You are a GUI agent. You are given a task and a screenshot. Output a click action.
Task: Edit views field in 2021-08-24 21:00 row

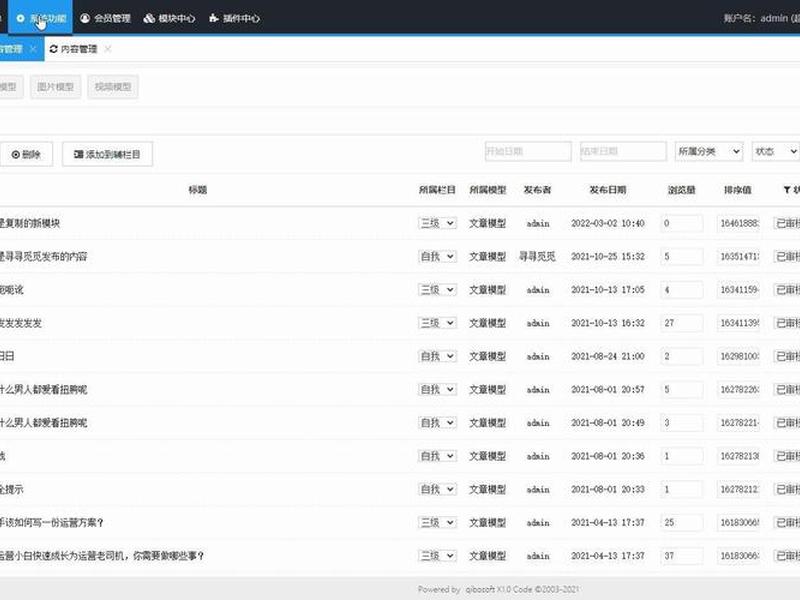[x=682, y=356]
